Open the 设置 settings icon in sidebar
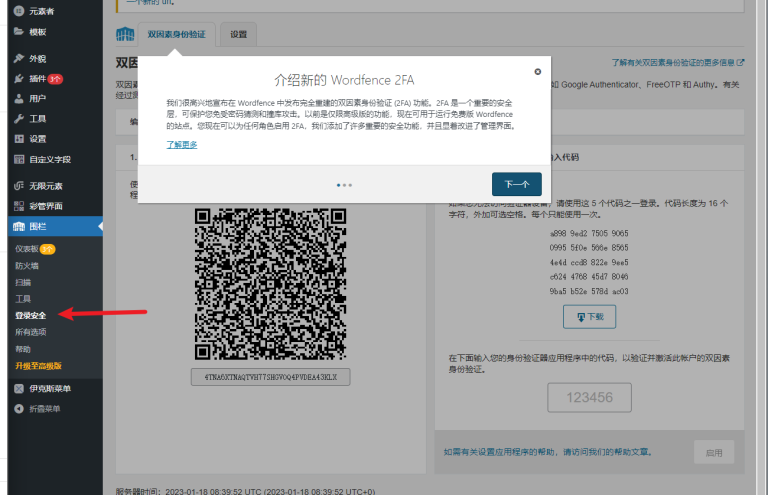 point(19,139)
